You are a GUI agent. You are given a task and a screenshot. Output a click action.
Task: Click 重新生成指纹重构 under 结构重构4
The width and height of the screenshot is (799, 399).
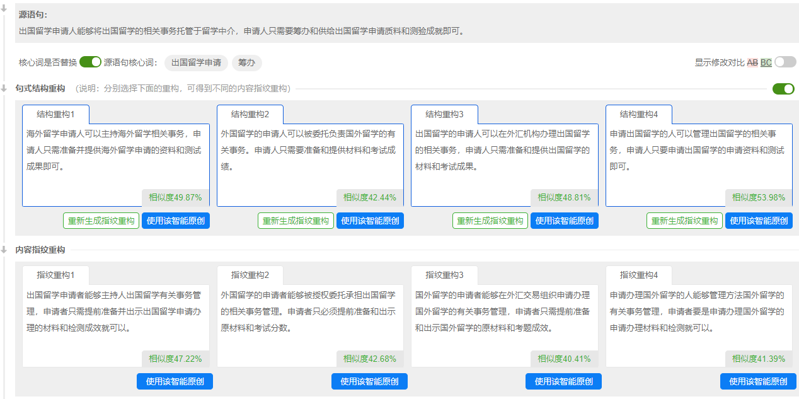click(x=684, y=221)
